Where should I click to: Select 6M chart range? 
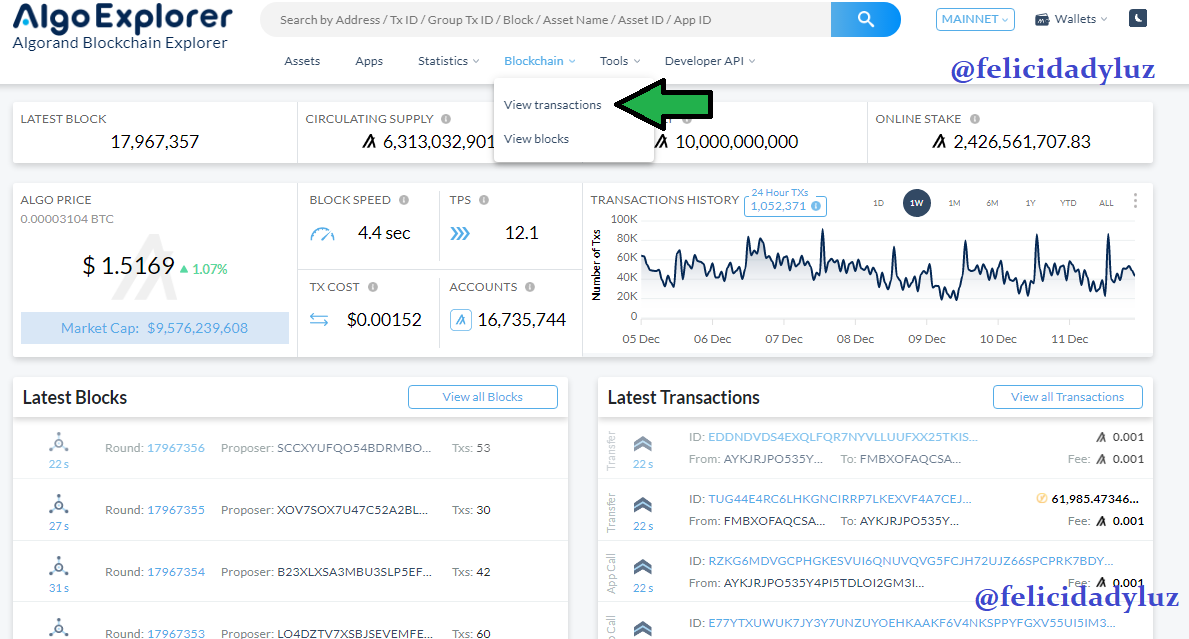(x=992, y=203)
